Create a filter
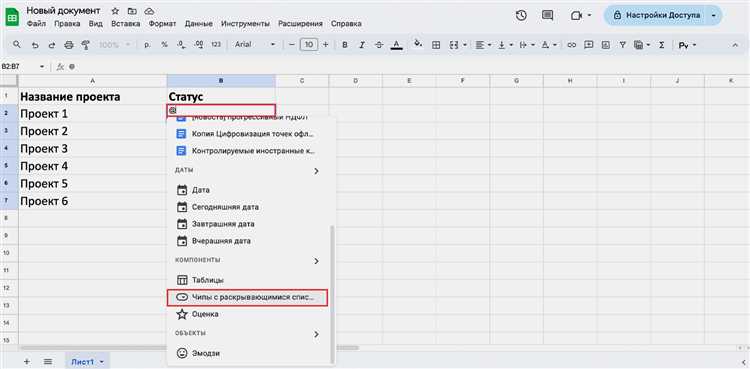This screenshot has width=750, height=369. [x=623, y=45]
